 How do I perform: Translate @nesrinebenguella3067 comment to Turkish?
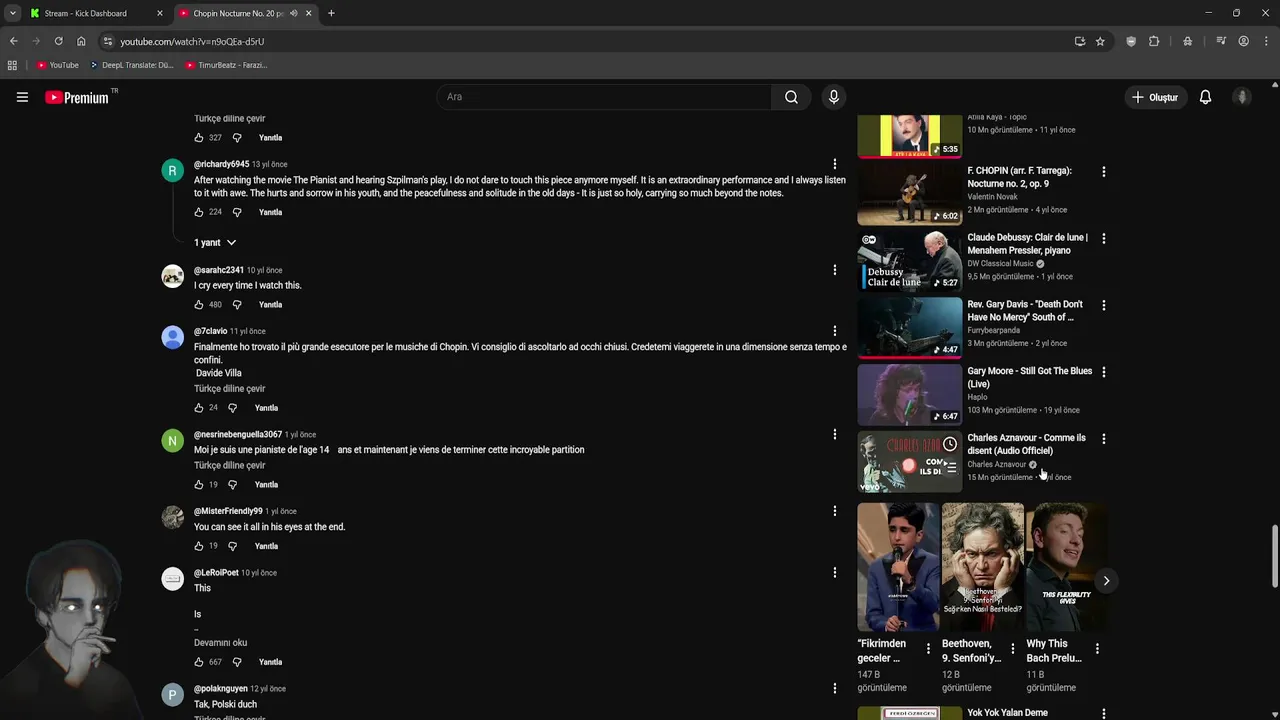click(x=229, y=465)
